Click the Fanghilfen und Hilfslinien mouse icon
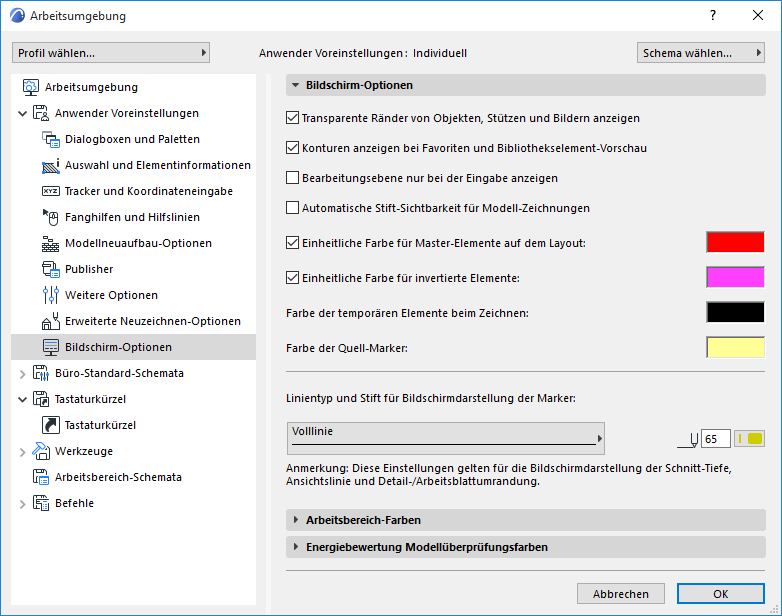The width and height of the screenshot is (782, 616). (x=50, y=217)
